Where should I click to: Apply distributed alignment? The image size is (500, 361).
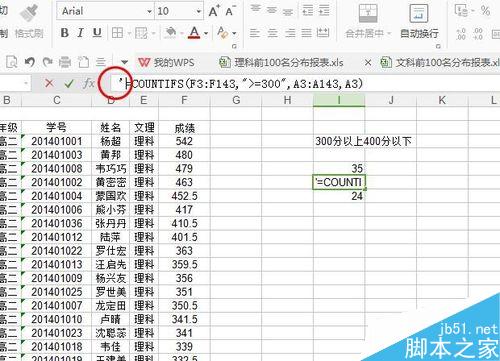pos(323,33)
